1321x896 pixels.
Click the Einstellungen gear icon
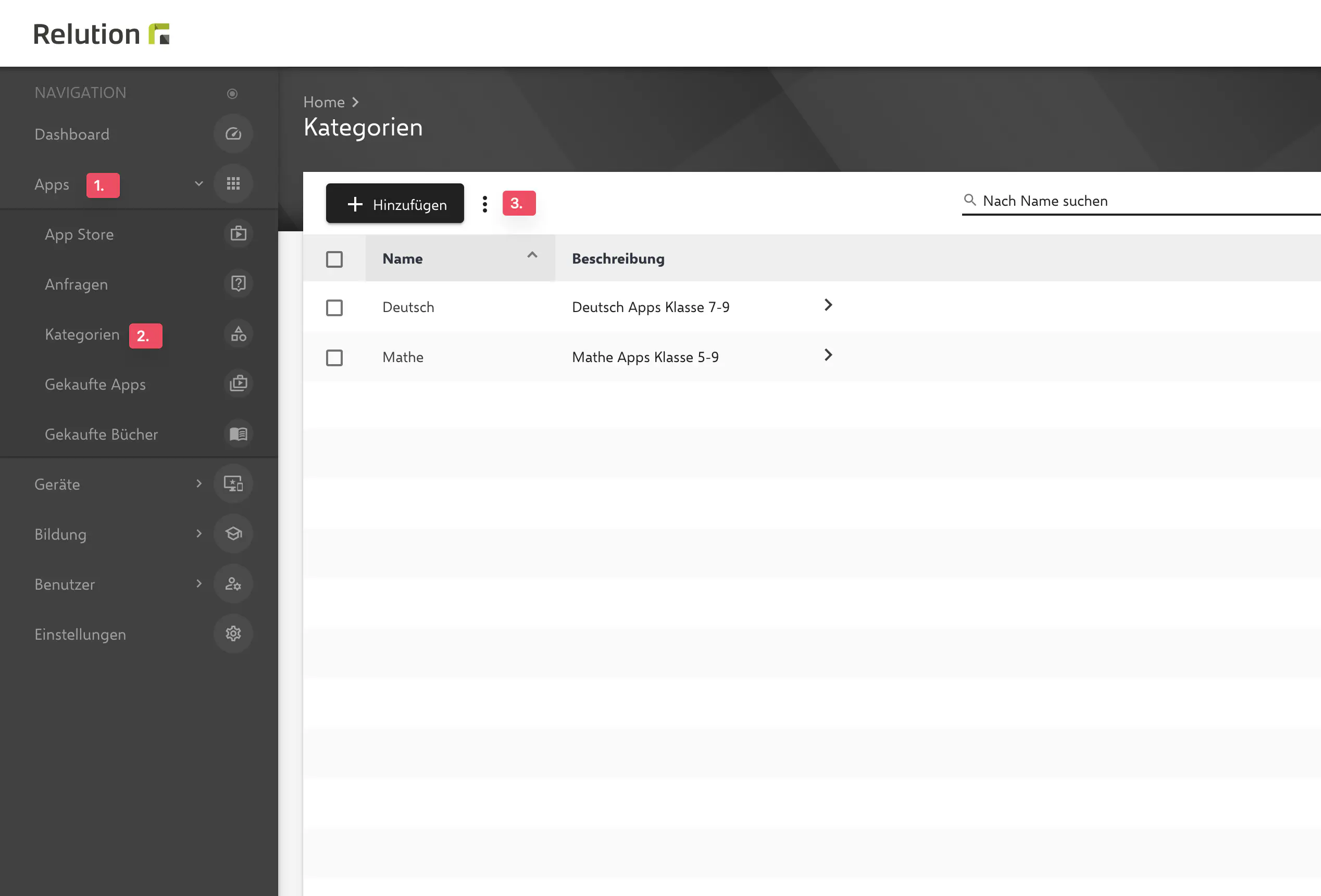point(233,634)
